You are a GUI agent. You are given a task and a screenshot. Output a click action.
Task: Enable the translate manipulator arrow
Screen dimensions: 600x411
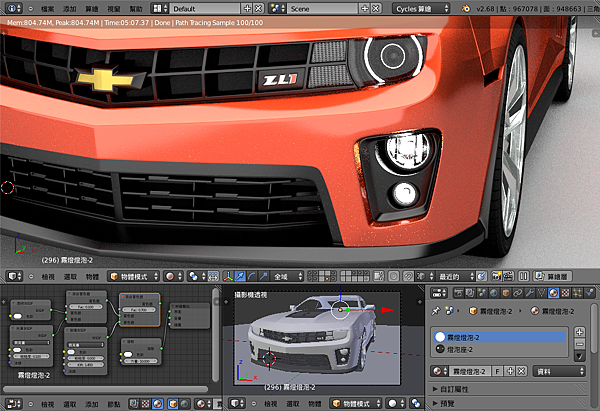[x=240, y=276]
